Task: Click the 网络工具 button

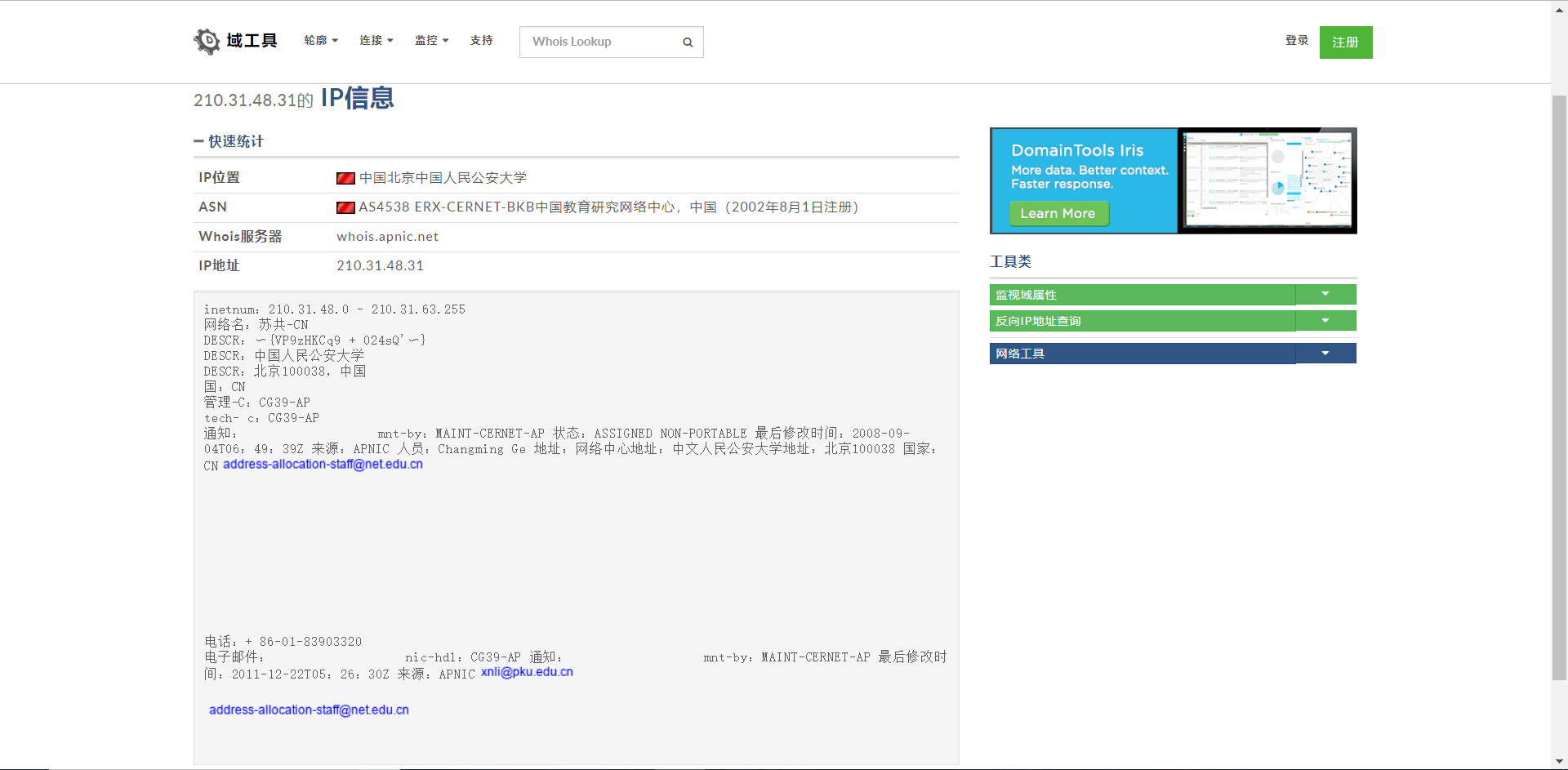Action: click(1143, 354)
